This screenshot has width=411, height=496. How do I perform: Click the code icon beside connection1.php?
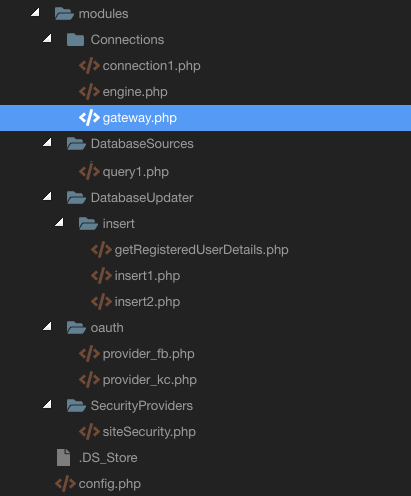(x=89, y=66)
